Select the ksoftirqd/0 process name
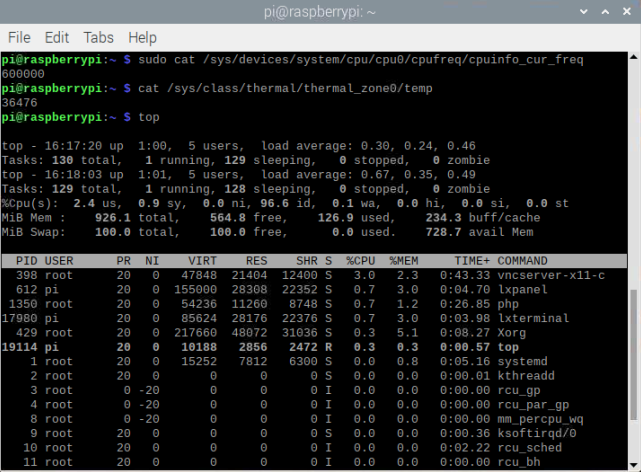Image resolution: width=641 pixels, height=472 pixels. (x=537, y=433)
